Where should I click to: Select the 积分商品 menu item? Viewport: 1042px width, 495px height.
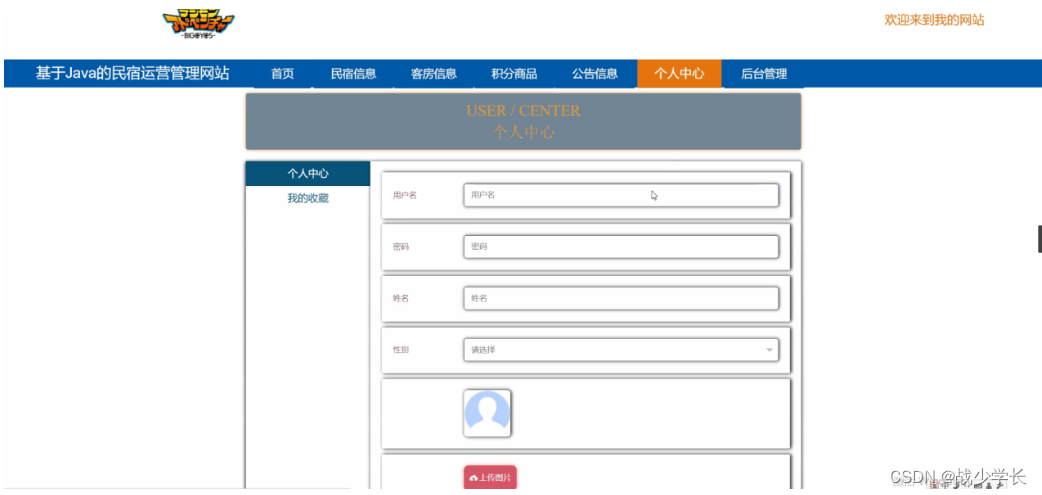[x=514, y=74]
